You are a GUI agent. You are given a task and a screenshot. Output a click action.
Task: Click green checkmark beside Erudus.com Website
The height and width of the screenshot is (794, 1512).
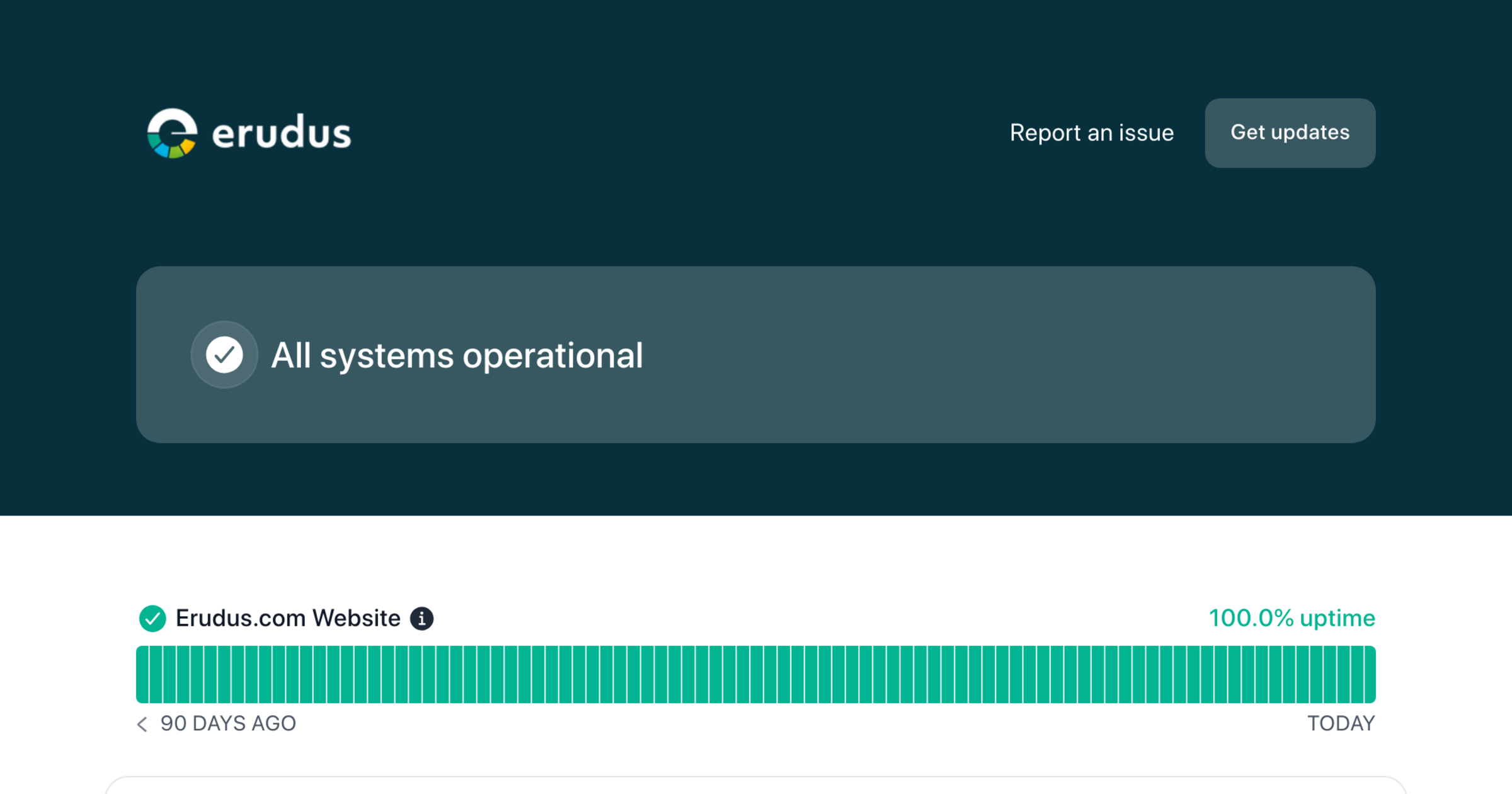point(152,618)
